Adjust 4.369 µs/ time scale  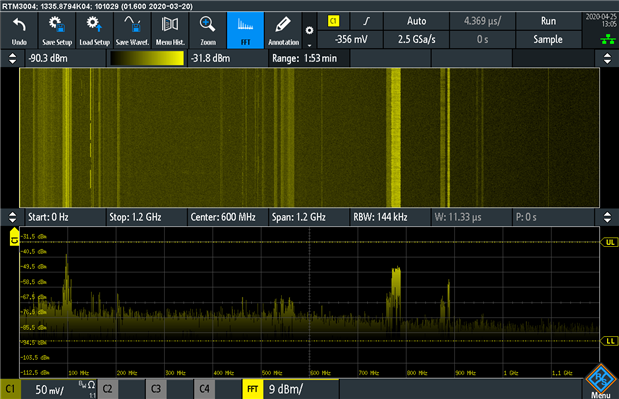[x=482, y=21]
